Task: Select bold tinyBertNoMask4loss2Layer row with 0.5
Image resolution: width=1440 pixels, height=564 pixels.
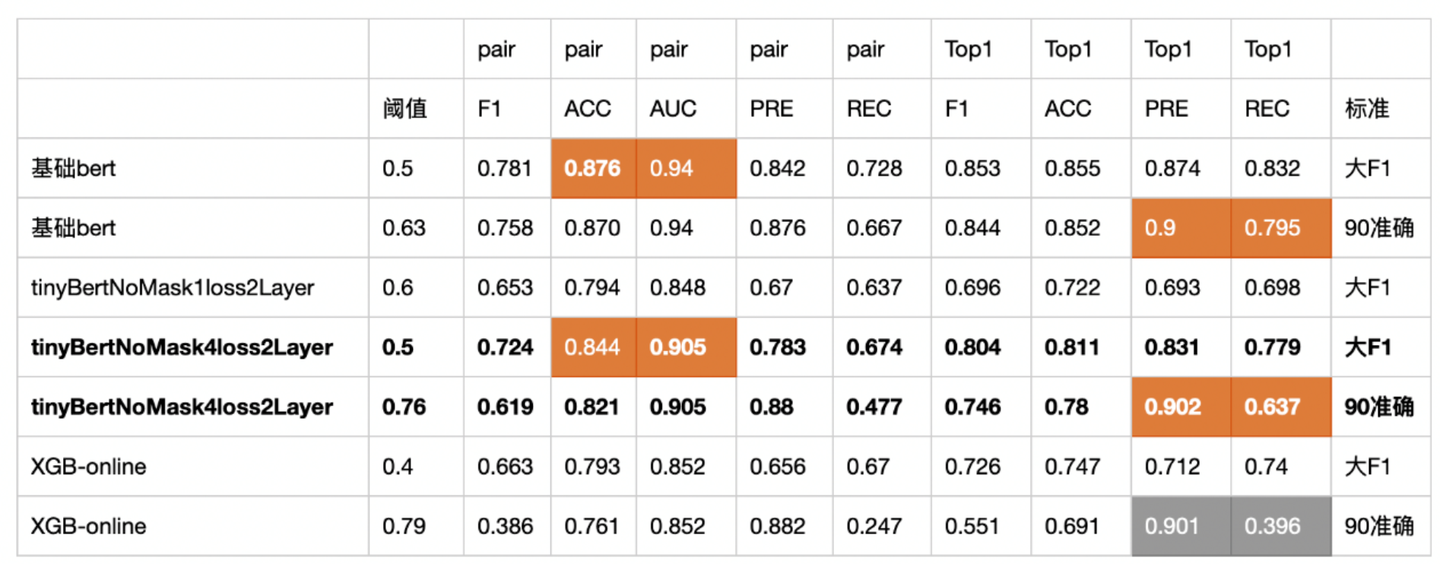Action: pyautogui.click(x=724, y=347)
